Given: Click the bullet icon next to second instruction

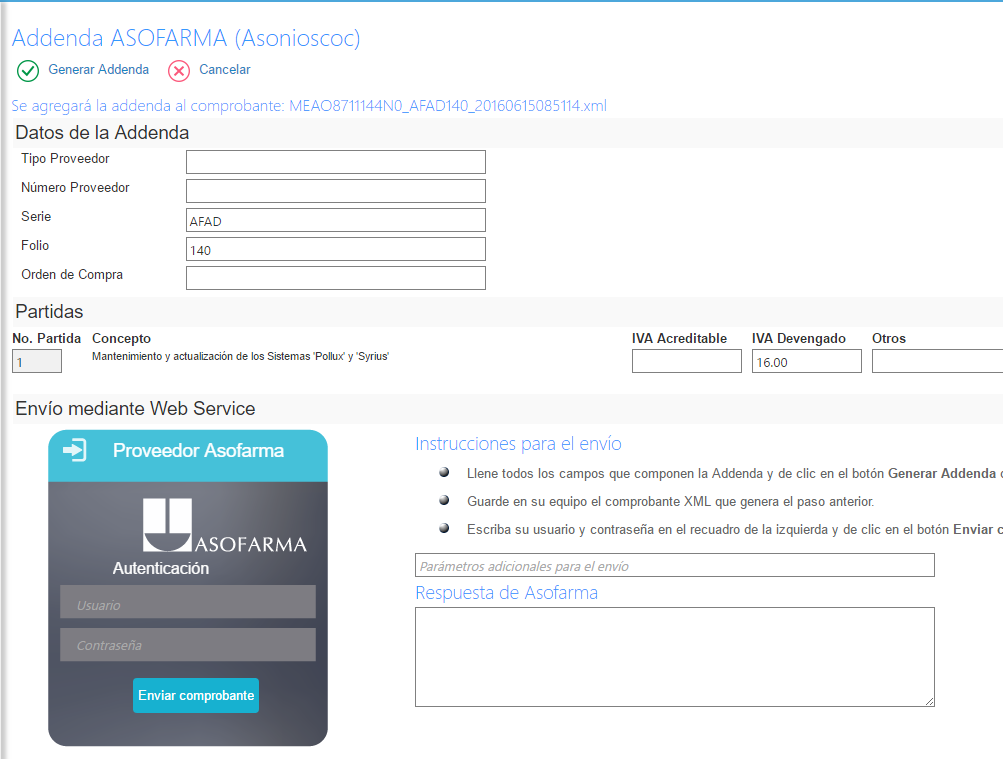Looking at the screenshot, I should 444,499.
